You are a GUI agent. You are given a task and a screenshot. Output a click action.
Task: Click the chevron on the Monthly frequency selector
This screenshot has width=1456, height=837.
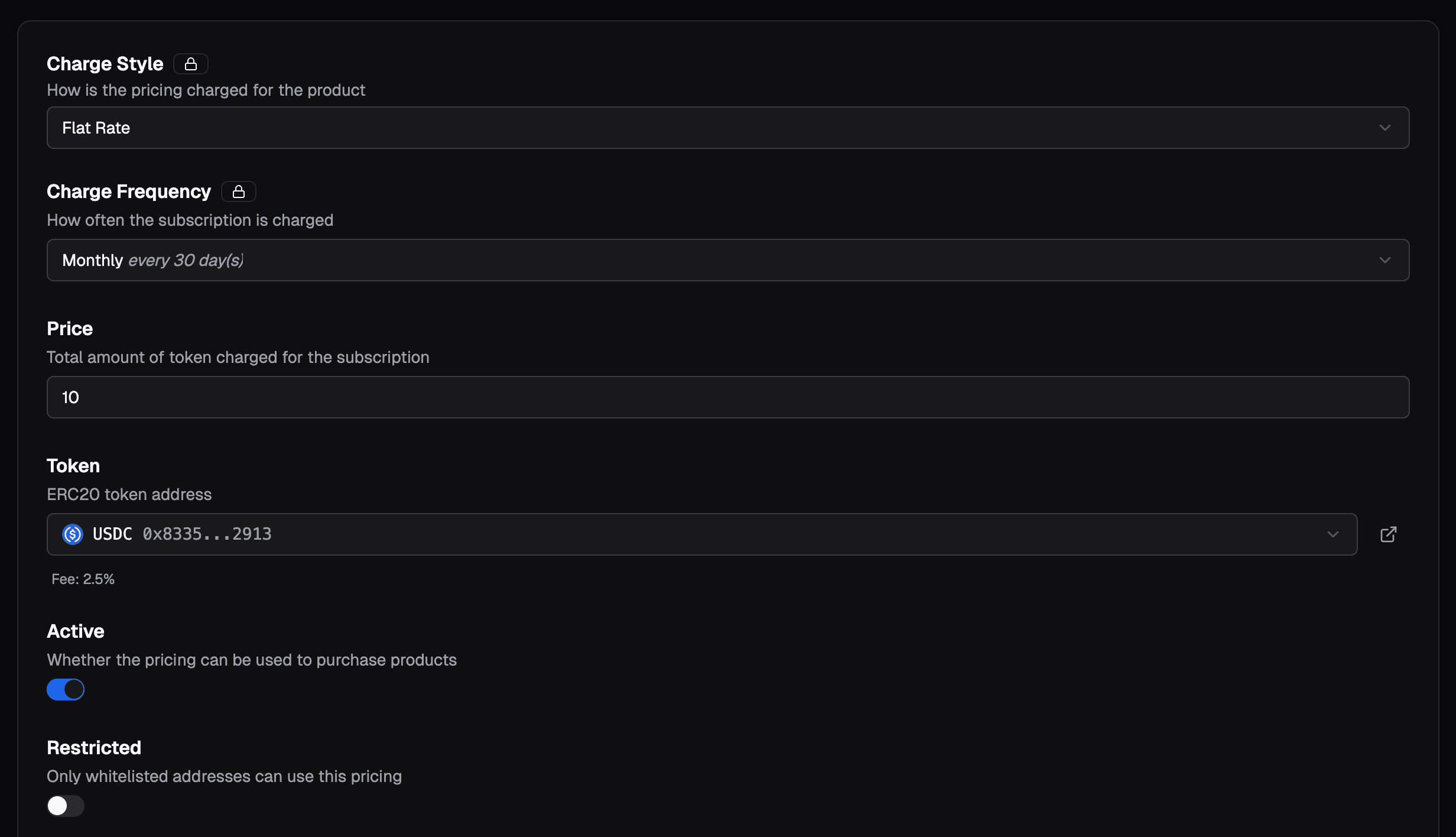pyautogui.click(x=1386, y=259)
